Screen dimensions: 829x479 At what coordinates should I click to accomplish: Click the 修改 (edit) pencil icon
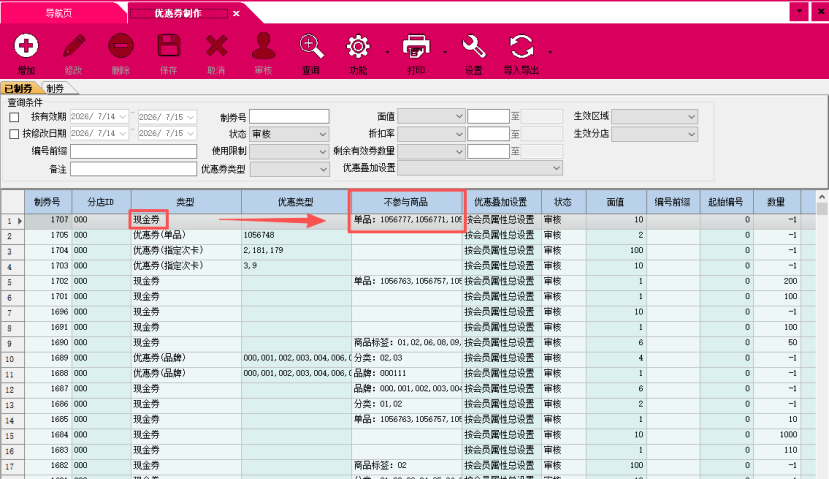pos(73,46)
